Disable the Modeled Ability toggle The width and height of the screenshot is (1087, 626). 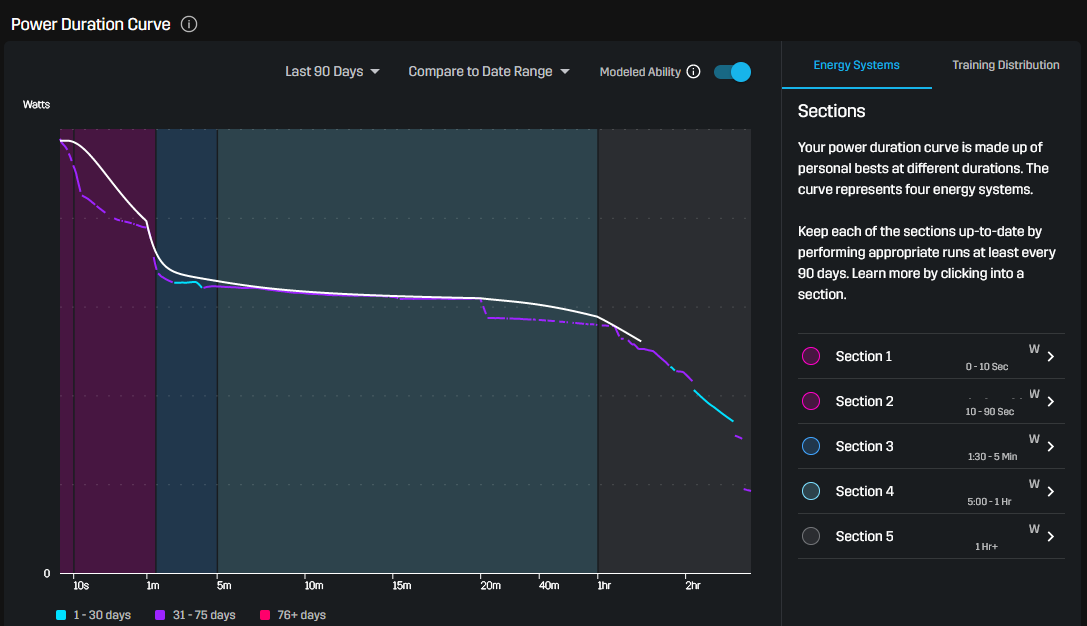(x=731, y=71)
